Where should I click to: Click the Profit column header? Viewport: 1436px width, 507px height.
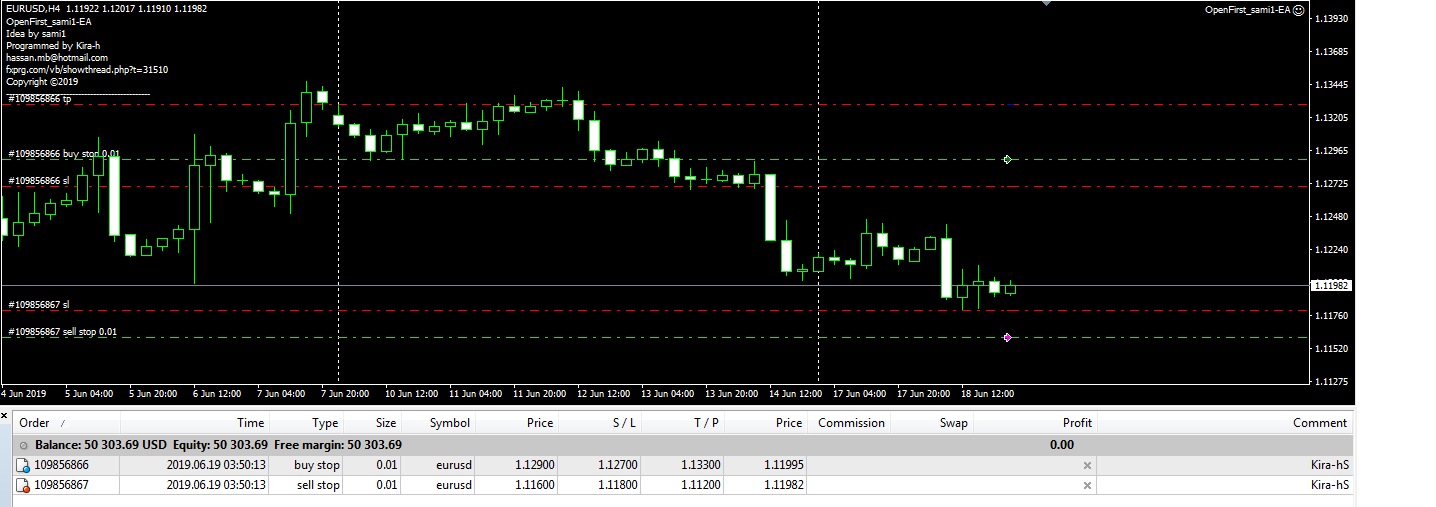pyautogui.click(x=1077, y=423)
